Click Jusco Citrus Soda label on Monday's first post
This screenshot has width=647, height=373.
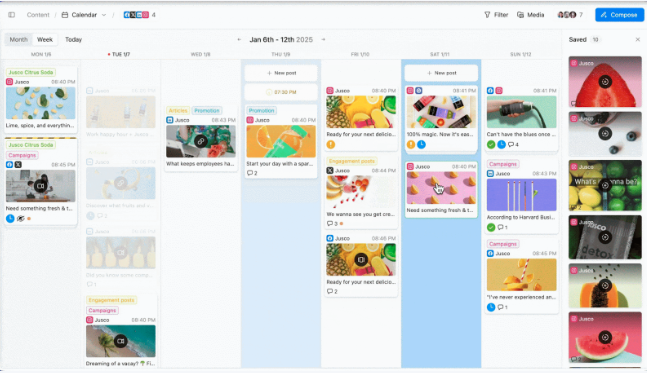31,72
